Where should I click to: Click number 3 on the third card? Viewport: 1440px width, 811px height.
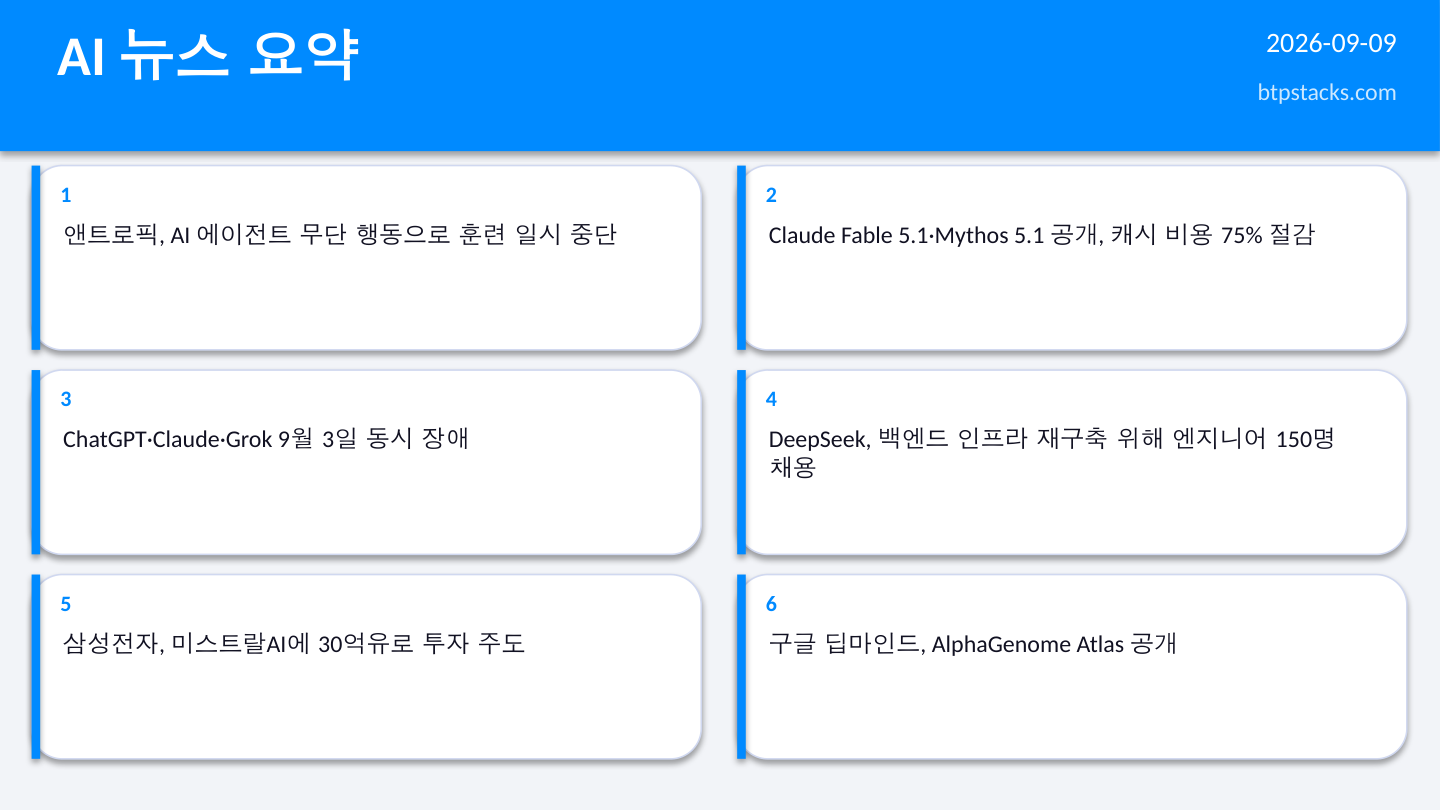[66, 399]
